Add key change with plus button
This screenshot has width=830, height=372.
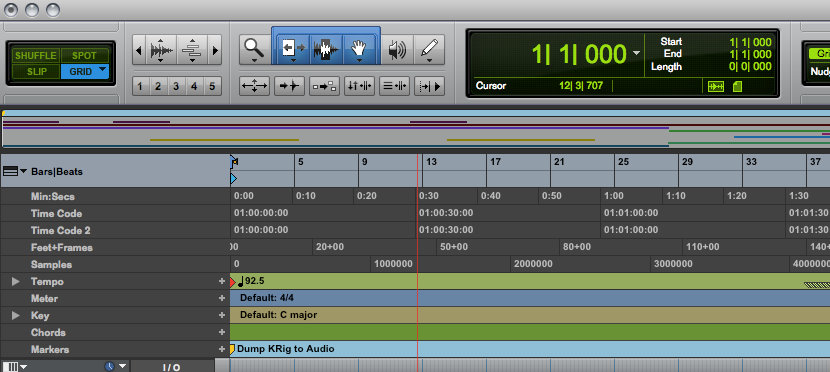click(222, 315)
